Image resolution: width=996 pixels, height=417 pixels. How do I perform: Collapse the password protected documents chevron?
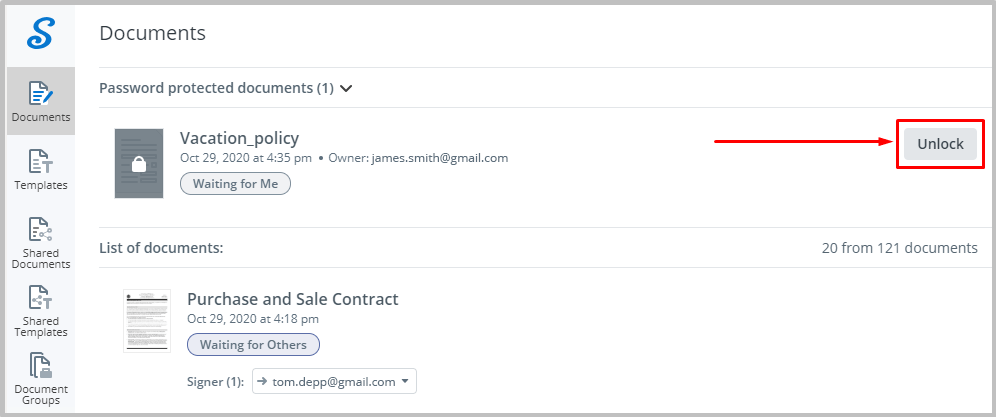[346, 88]
